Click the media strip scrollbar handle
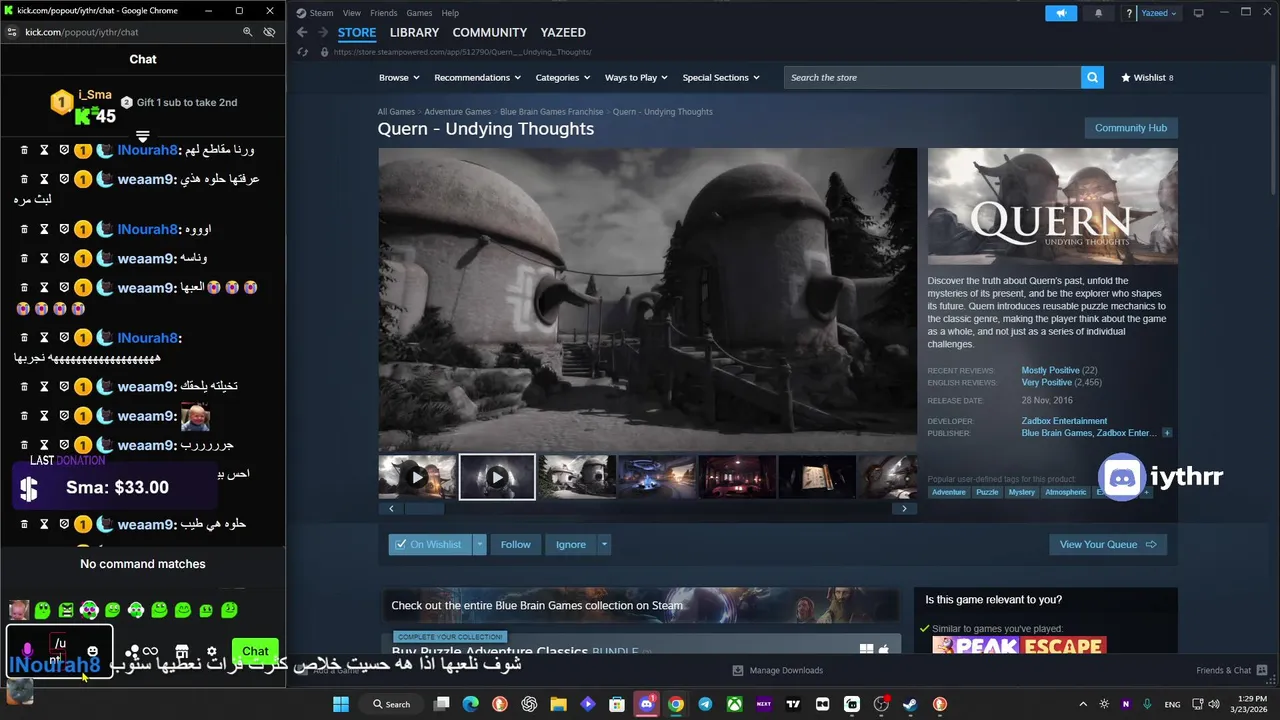This screenshot has height=720, width=1280. [424, 508]
